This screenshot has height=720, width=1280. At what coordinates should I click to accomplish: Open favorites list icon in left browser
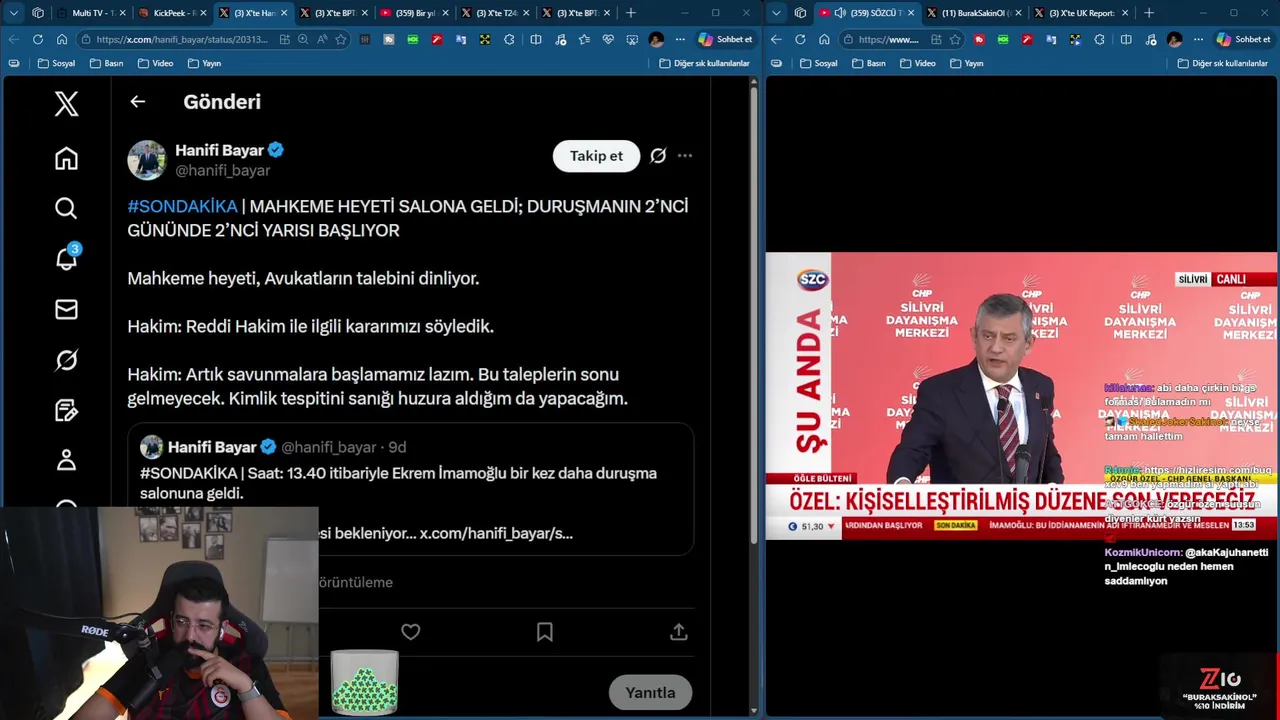point(584,39)
